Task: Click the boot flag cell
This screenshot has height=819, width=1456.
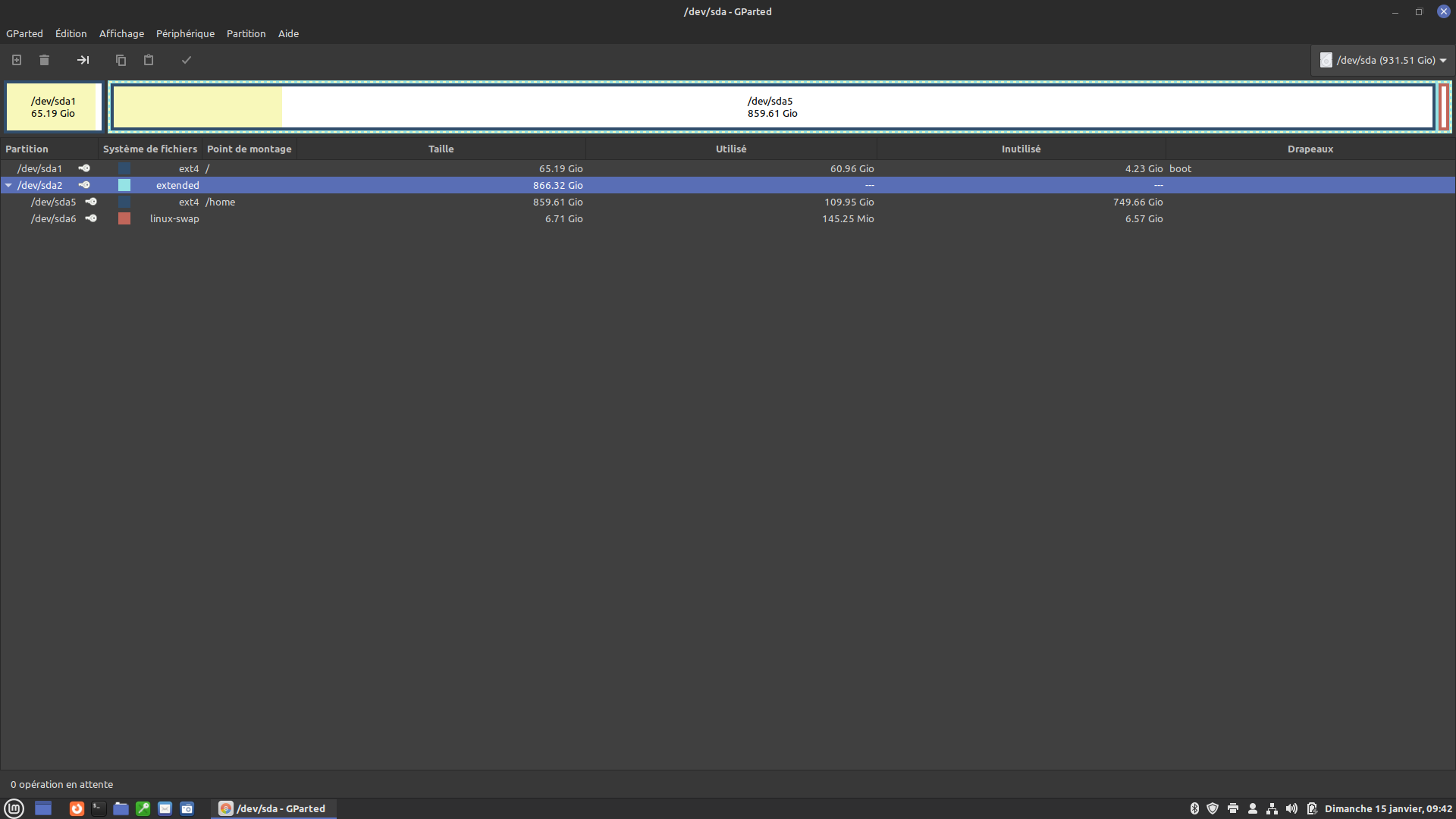Action: click(1180, 168)
